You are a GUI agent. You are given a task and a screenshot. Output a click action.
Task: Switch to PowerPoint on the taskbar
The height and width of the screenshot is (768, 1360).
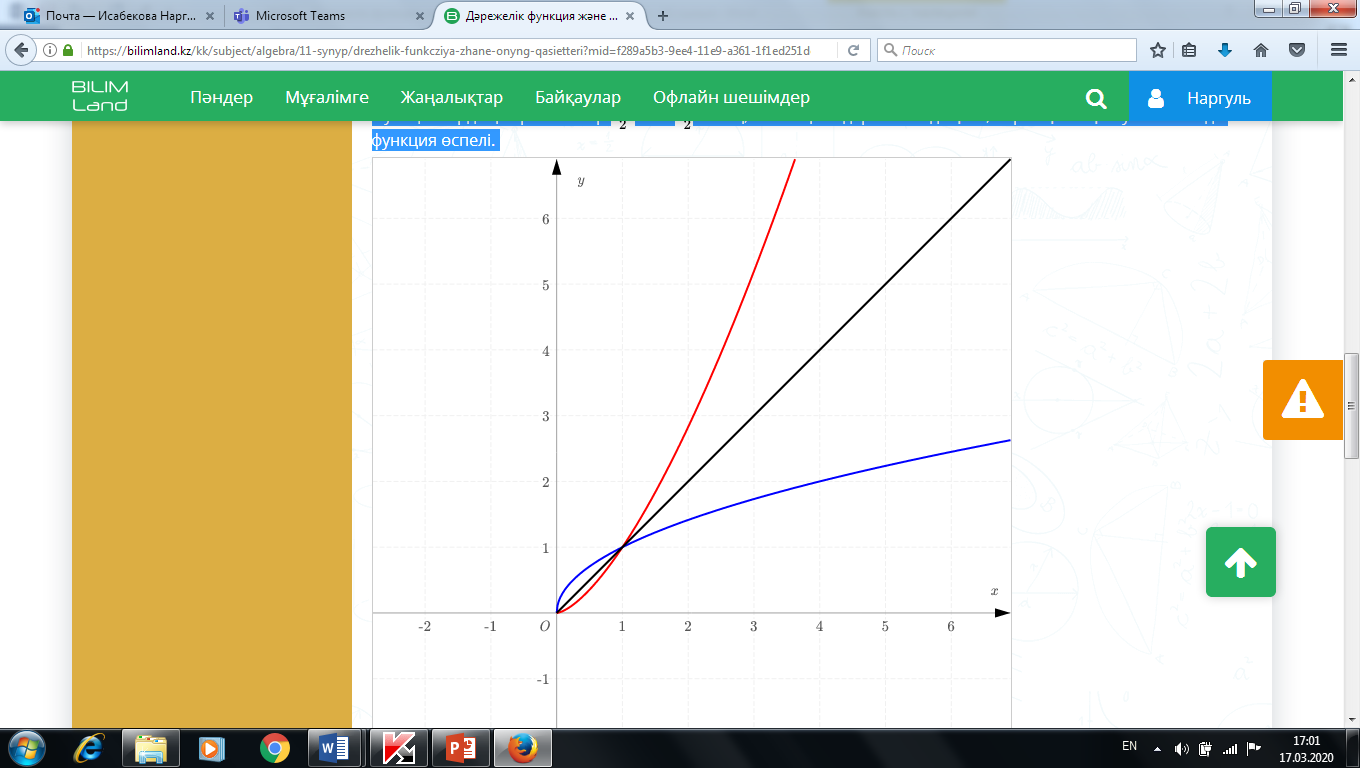460,748
